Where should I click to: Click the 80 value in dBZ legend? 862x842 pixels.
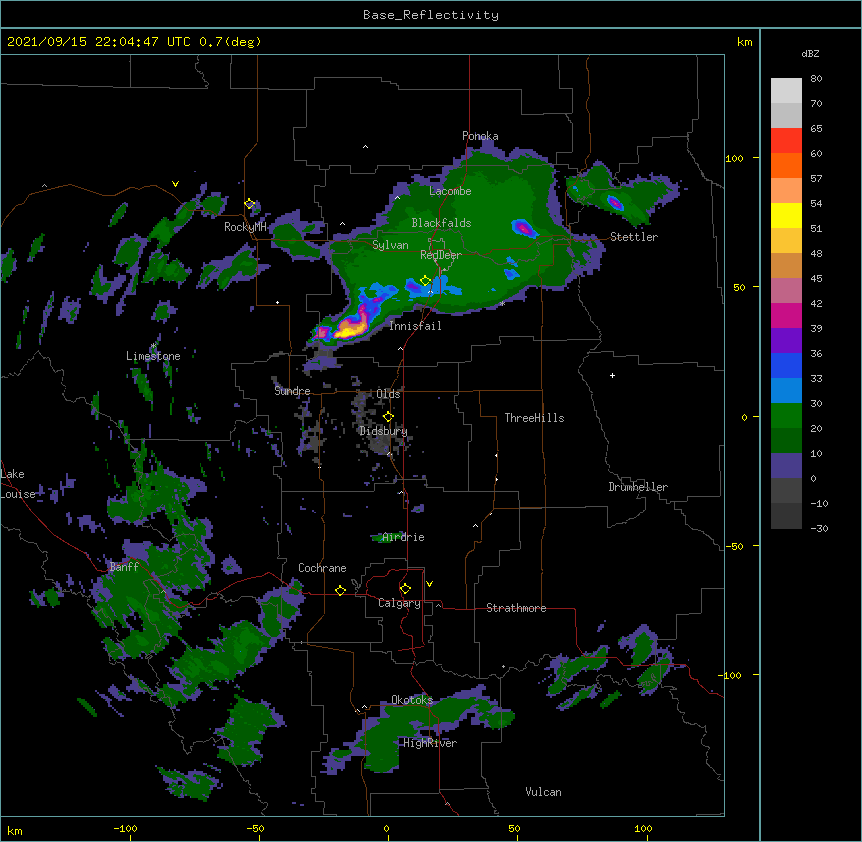pos(816,79)
